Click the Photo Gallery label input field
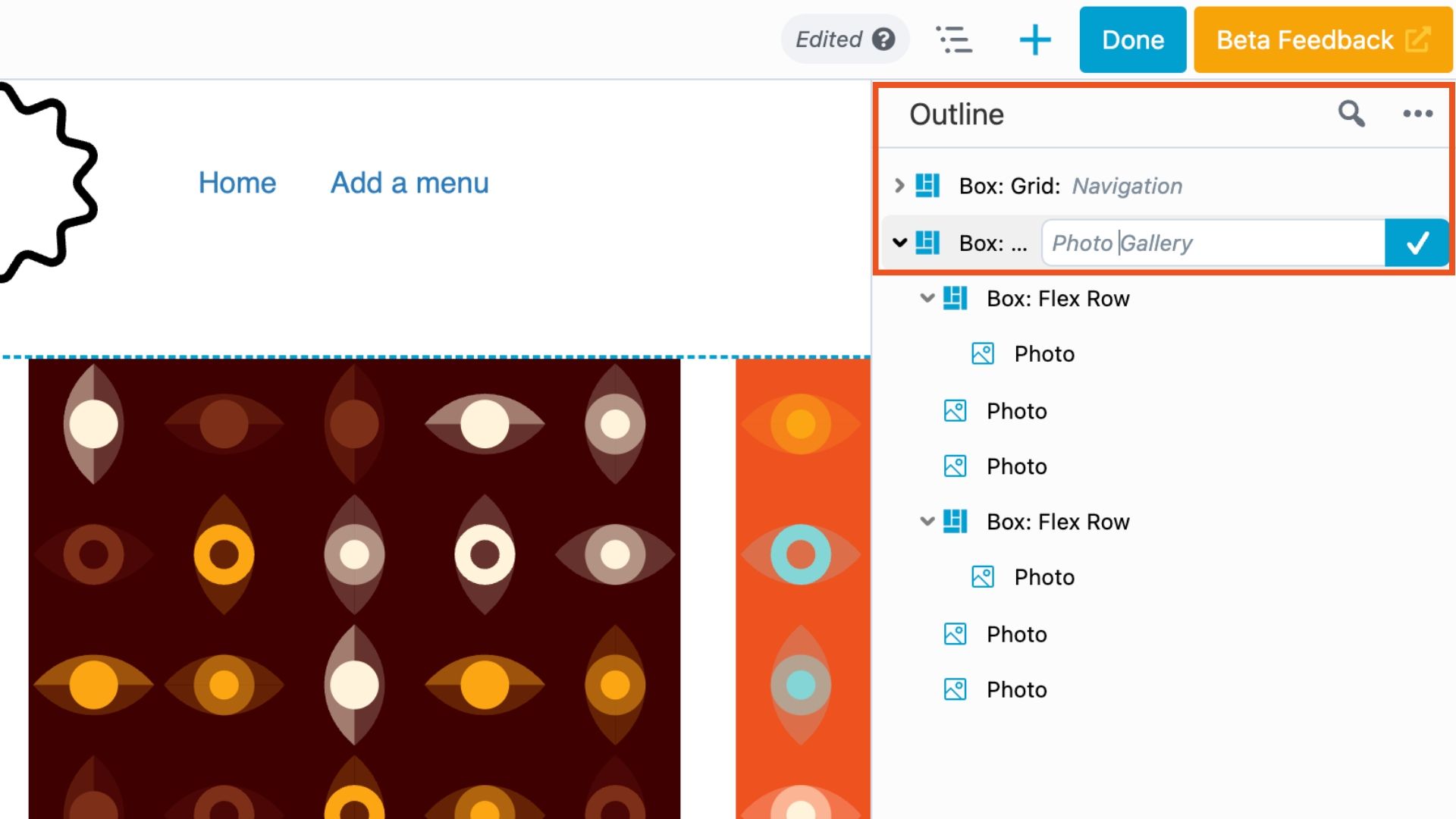Image resolution: width=1456 pixels, height=819 pixels. tap(1213, 243)
